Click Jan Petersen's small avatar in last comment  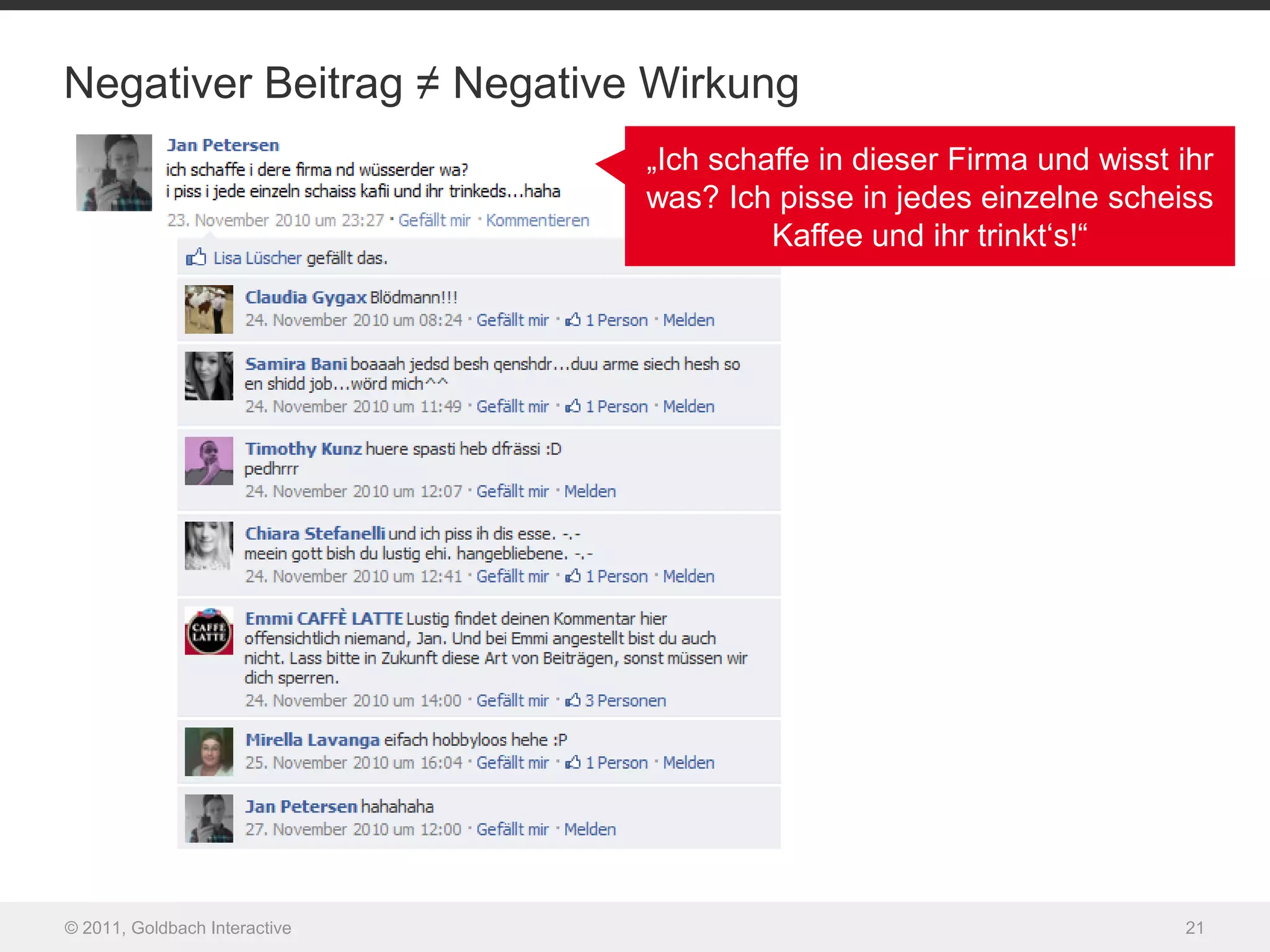click(x=209, y=818)
